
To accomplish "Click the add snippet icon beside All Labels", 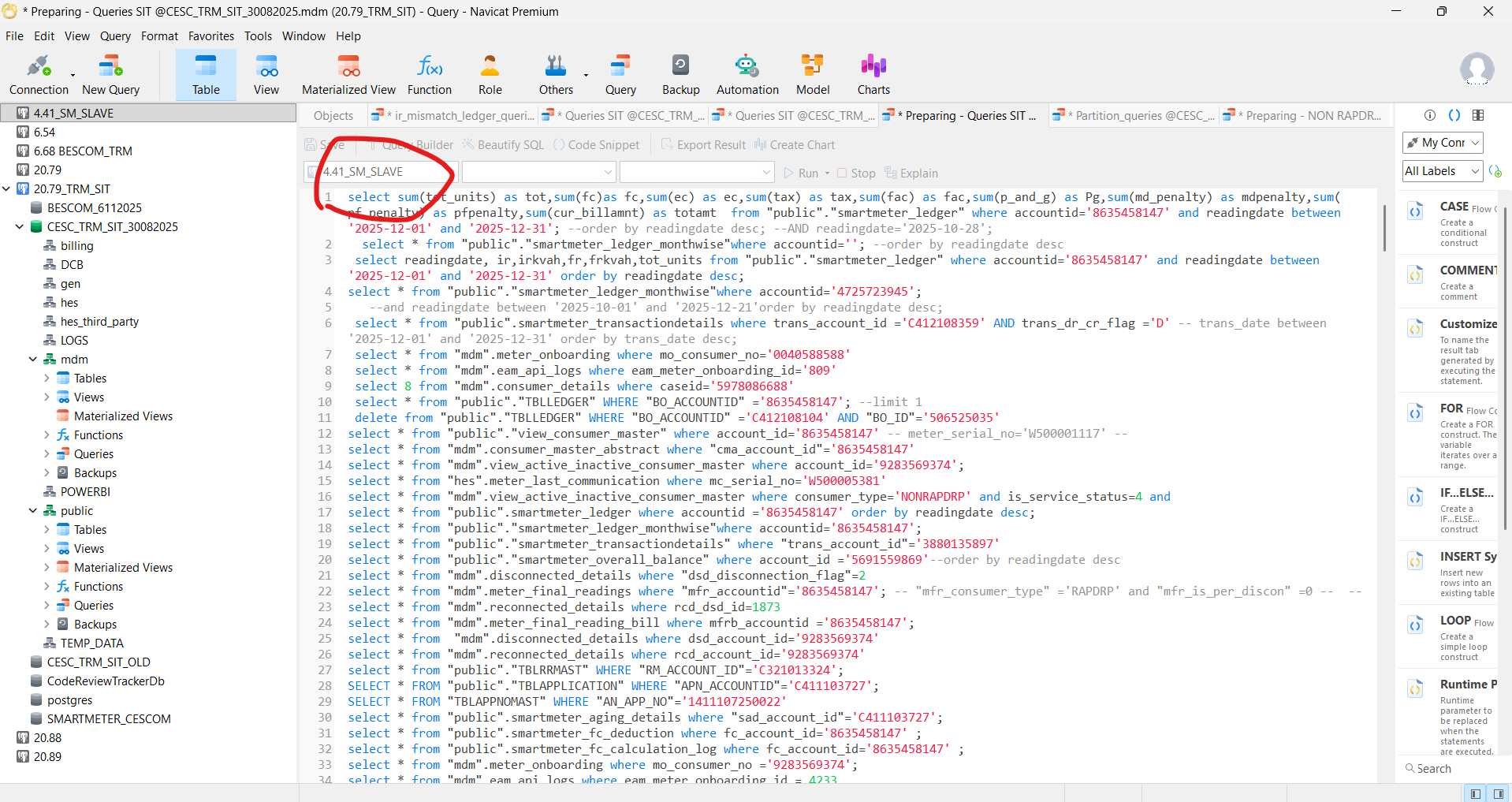I will point(1495,171).
